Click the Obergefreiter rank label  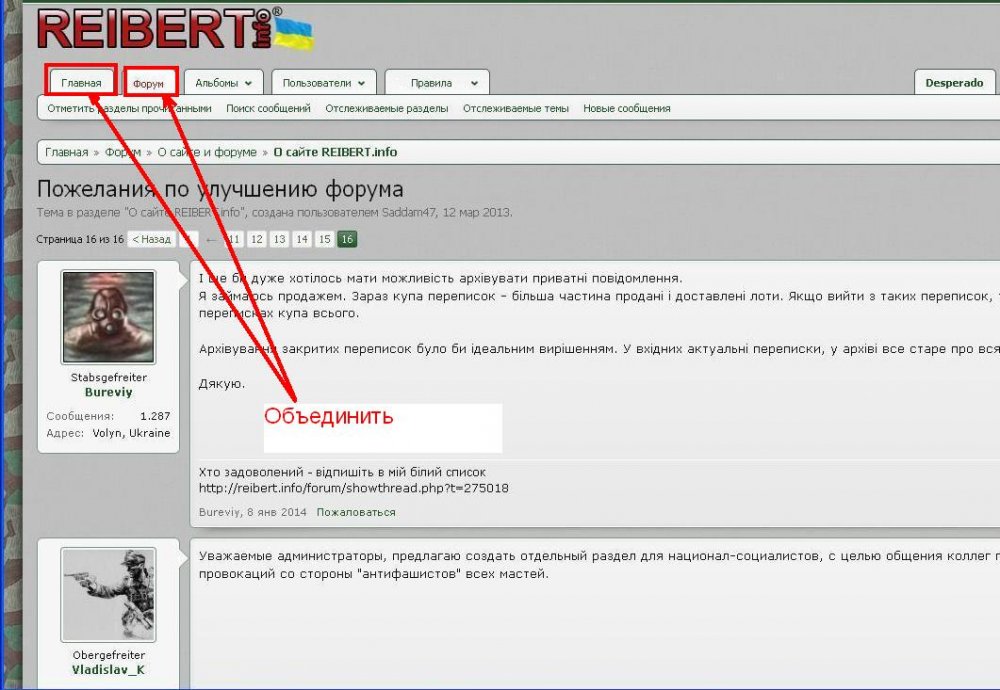coord(108,655)
